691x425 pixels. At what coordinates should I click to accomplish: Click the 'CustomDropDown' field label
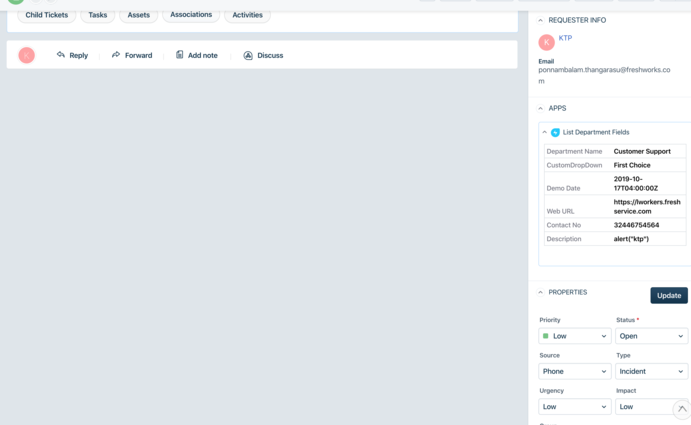574,165
